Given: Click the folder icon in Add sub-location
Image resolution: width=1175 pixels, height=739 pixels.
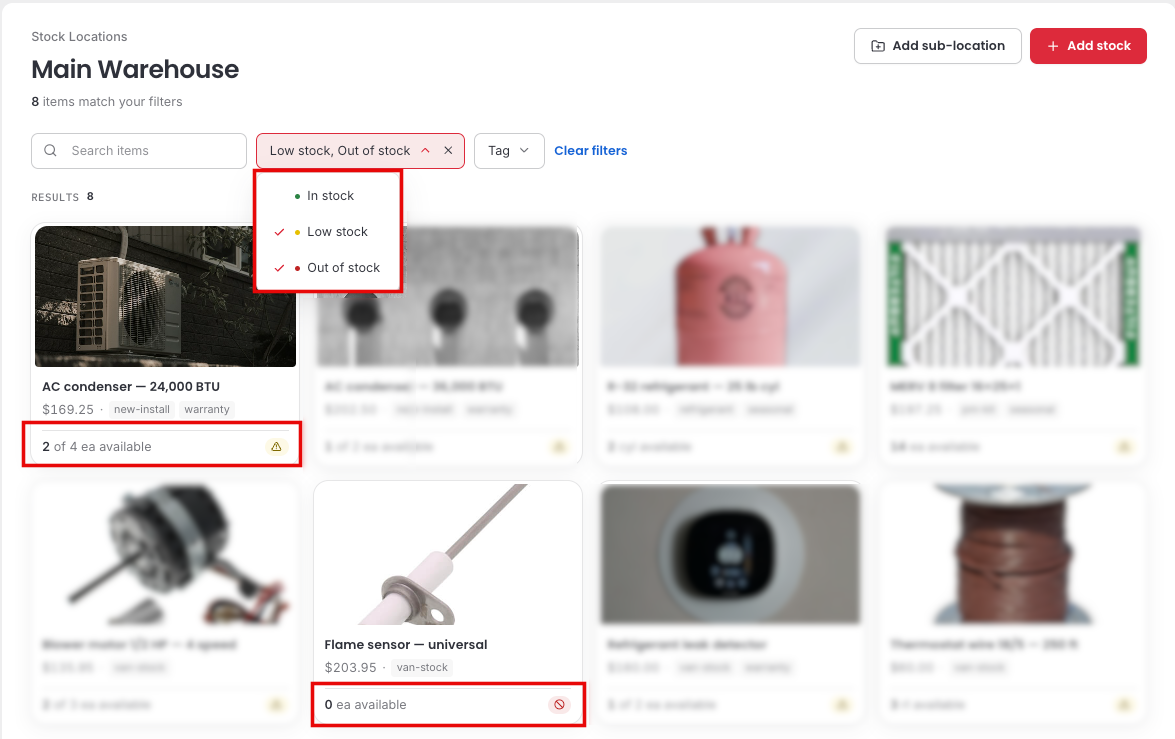Looking at the screenshot, I should coord(878,46).
